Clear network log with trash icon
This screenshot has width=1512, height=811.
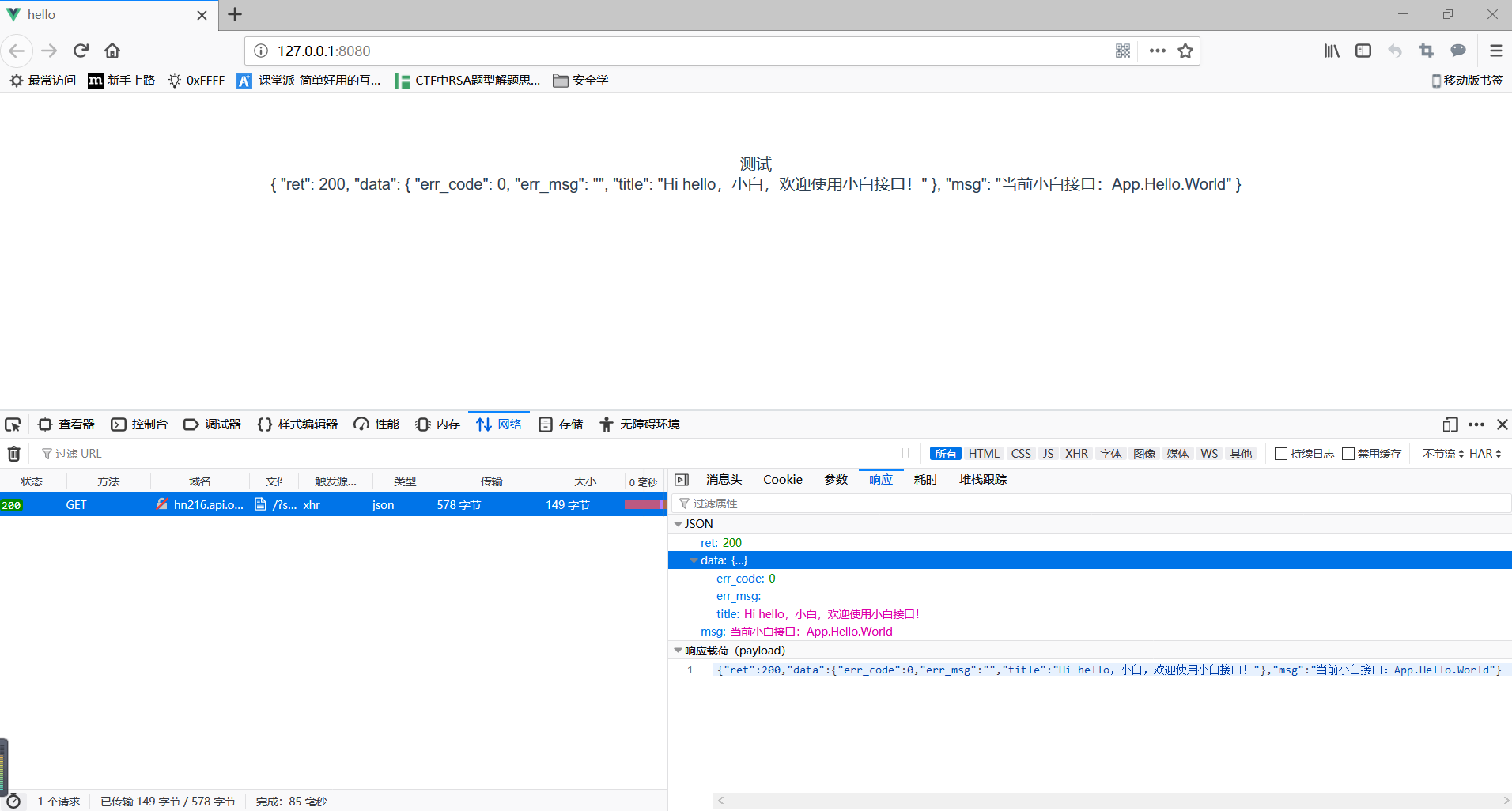point(13,454)
